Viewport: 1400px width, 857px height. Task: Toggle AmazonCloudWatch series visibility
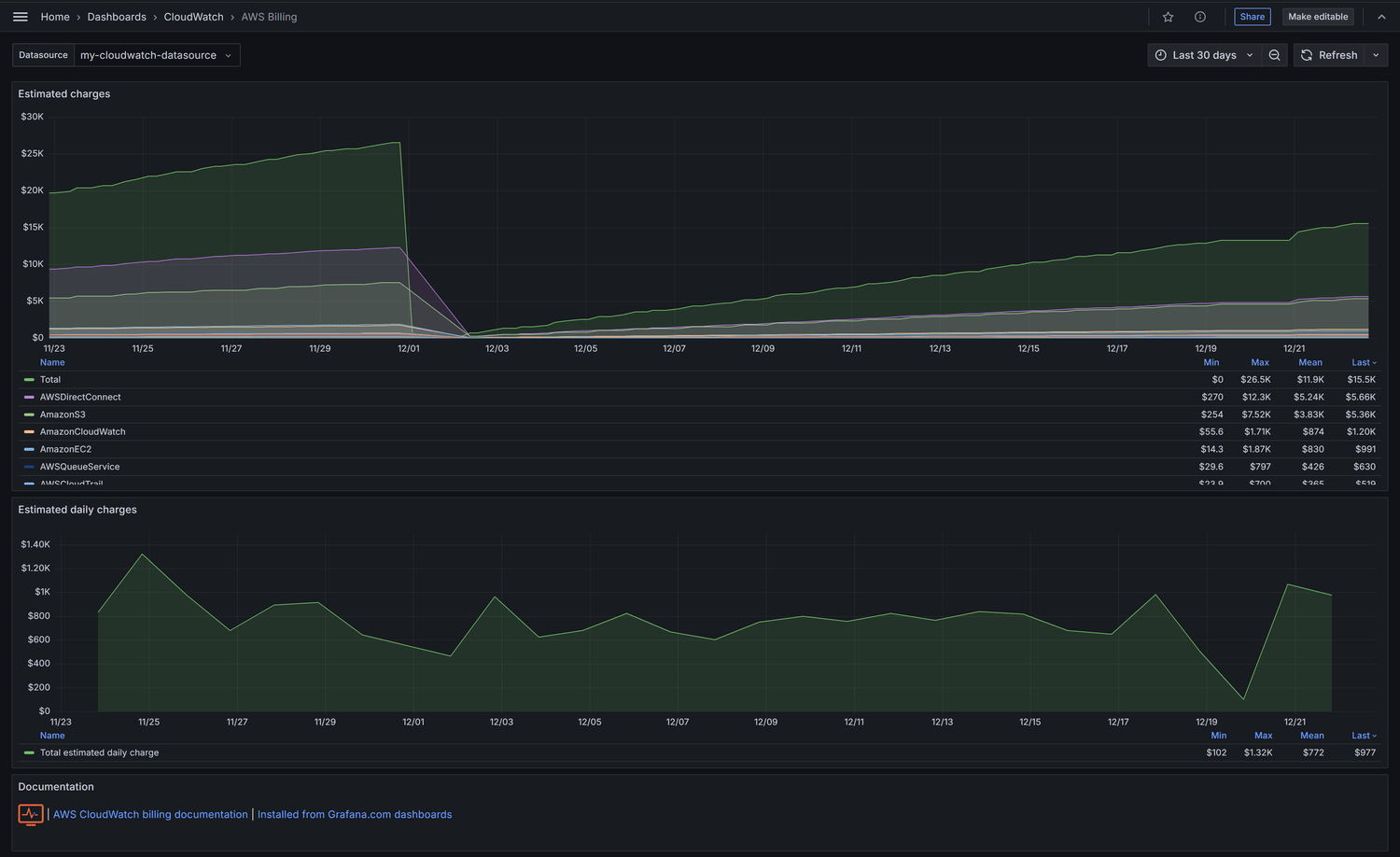click(82, 432)
